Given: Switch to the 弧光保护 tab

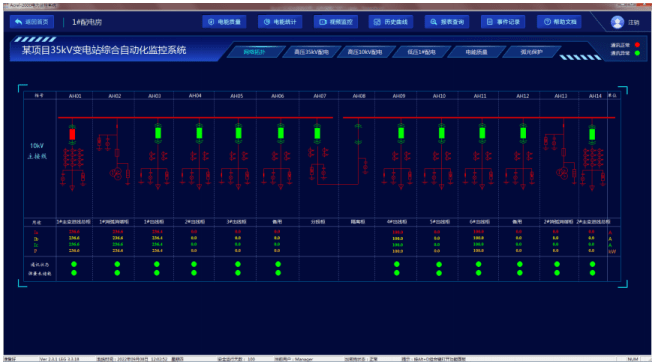Looking at the screenshot, I should point(531,52).
